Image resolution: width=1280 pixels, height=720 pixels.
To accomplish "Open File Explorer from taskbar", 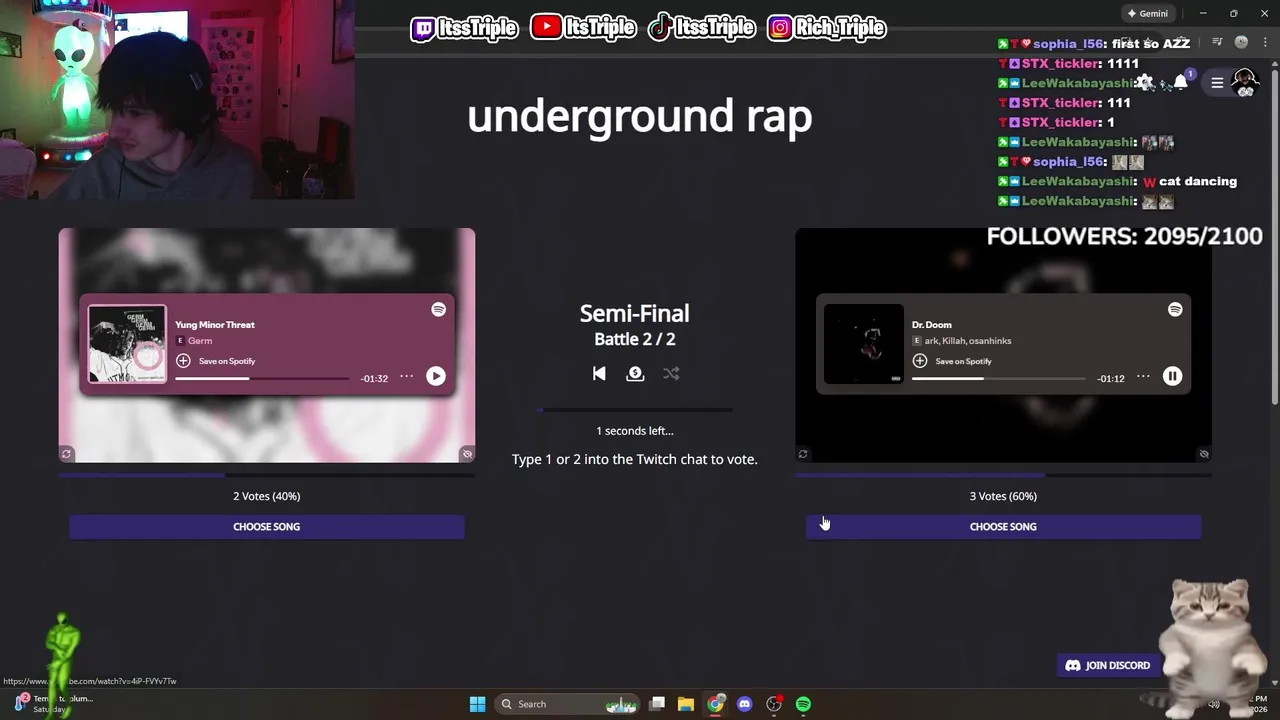I will click(686, 704).
